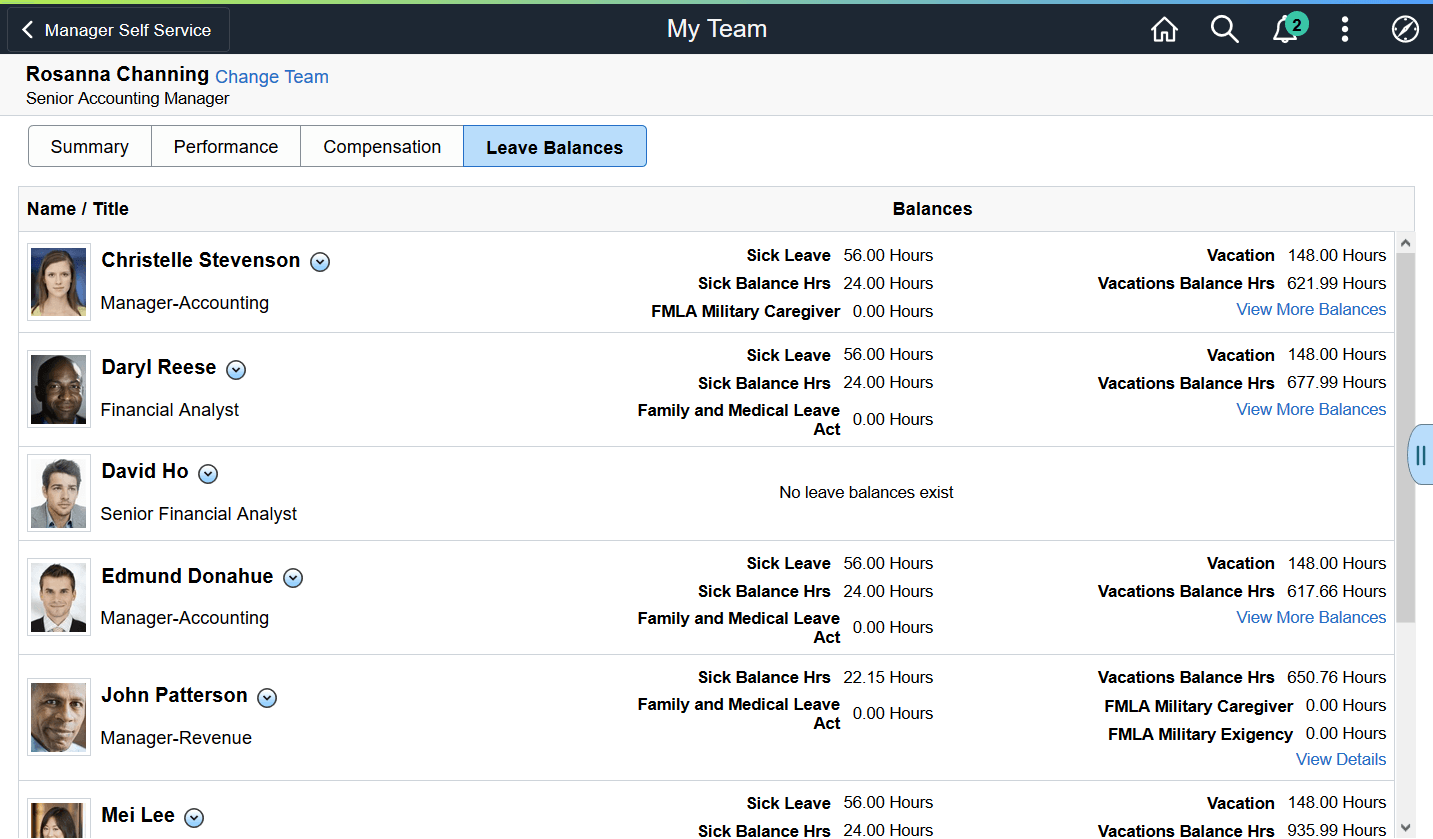The height and width of the screenshot is (839, 1433).
Task: Click the Senior Financial Analyst title
Action: 199,514
